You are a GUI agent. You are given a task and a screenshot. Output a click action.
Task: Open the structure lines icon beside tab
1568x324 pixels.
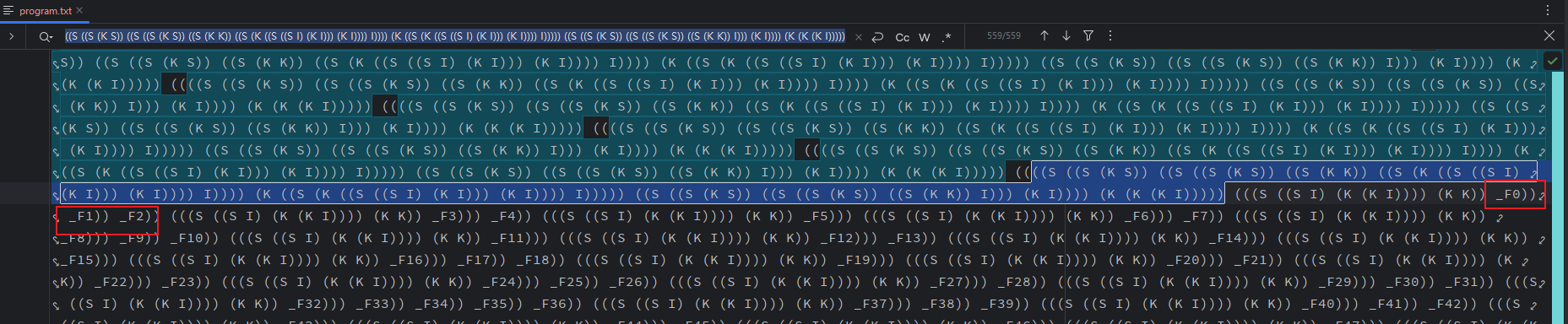8,11
